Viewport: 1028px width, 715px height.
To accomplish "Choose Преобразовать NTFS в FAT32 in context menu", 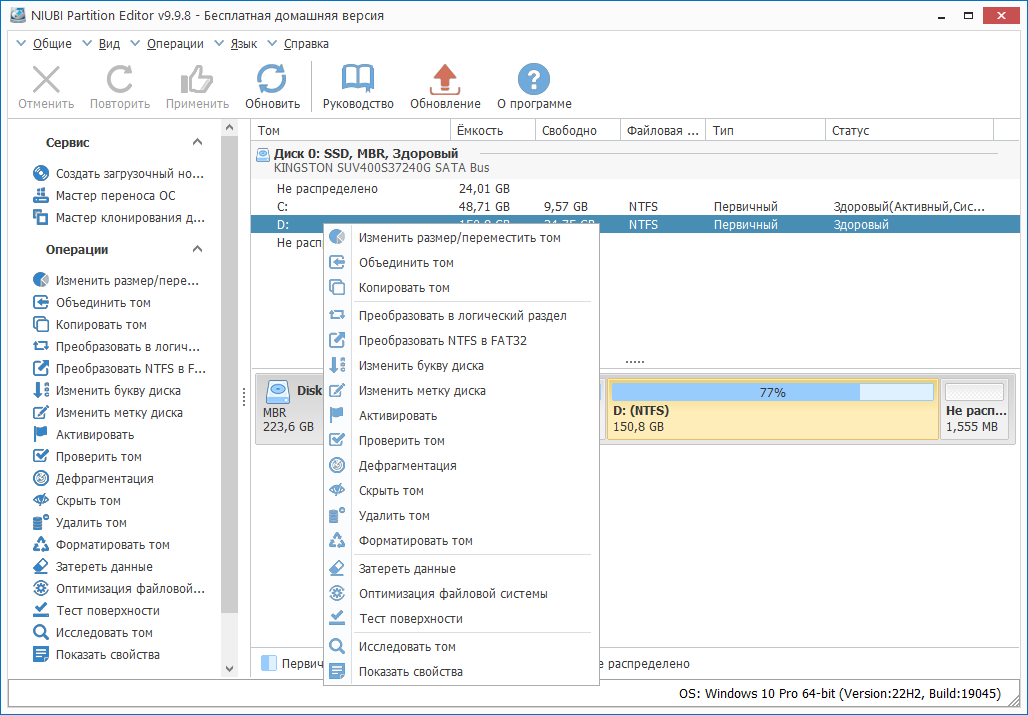I will point(462,340).
